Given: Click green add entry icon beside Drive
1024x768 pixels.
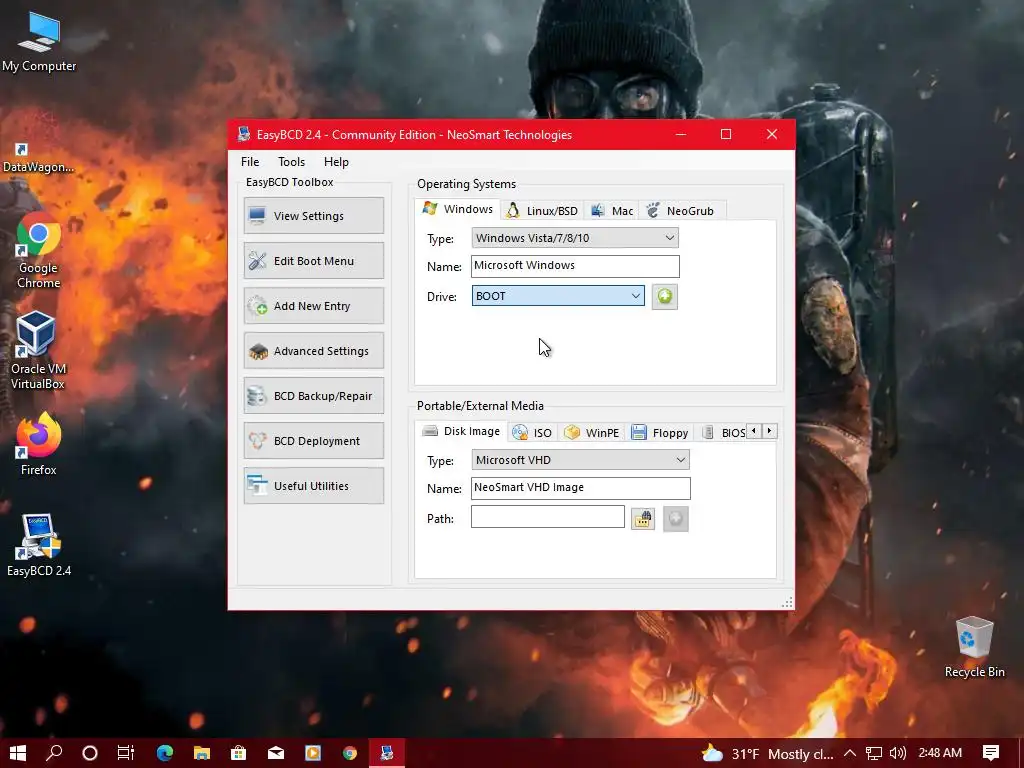Looking at the screenshot, I should [665, 296].
